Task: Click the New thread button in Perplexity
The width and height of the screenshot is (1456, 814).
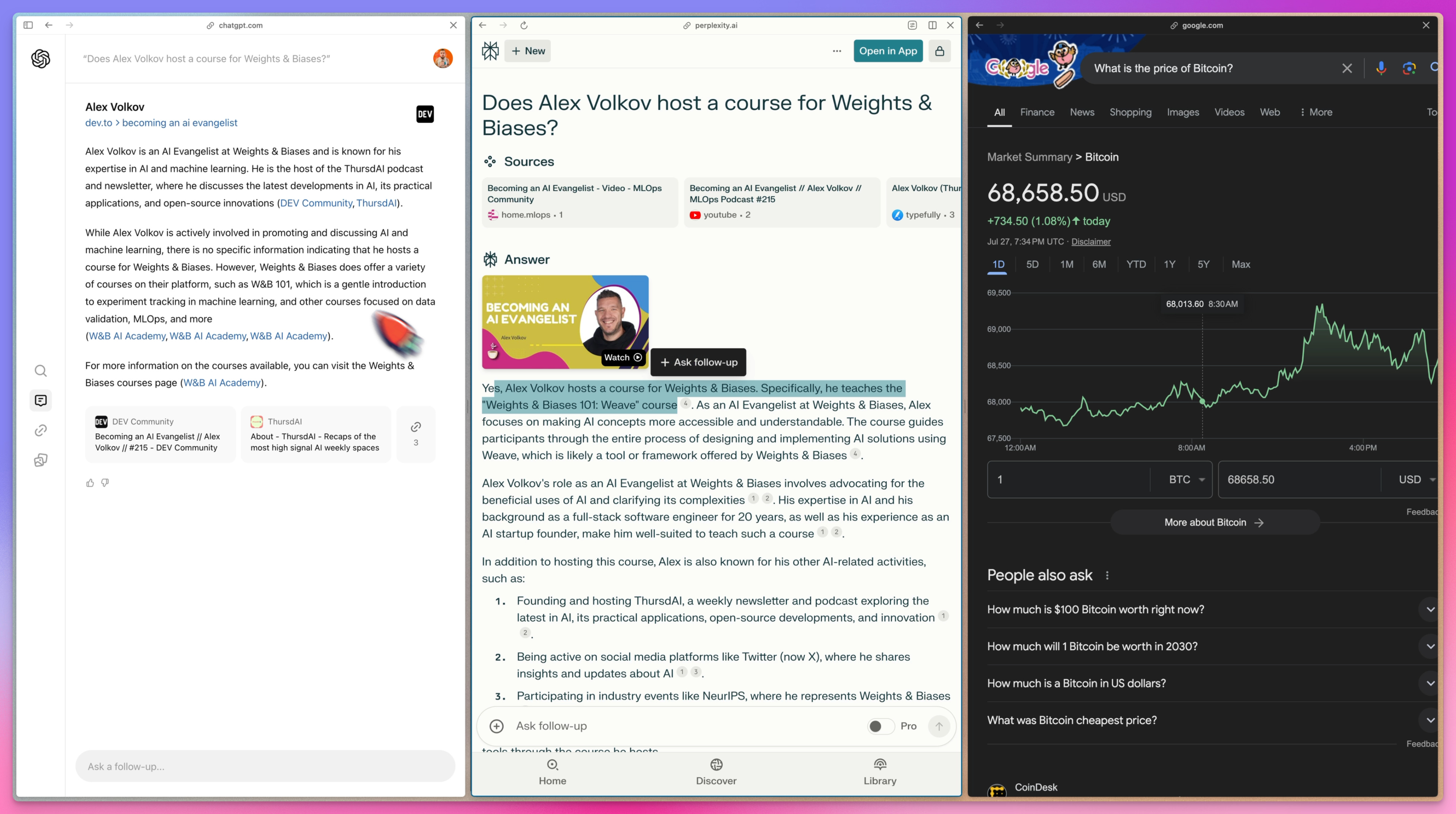Action: pos(528,51)
